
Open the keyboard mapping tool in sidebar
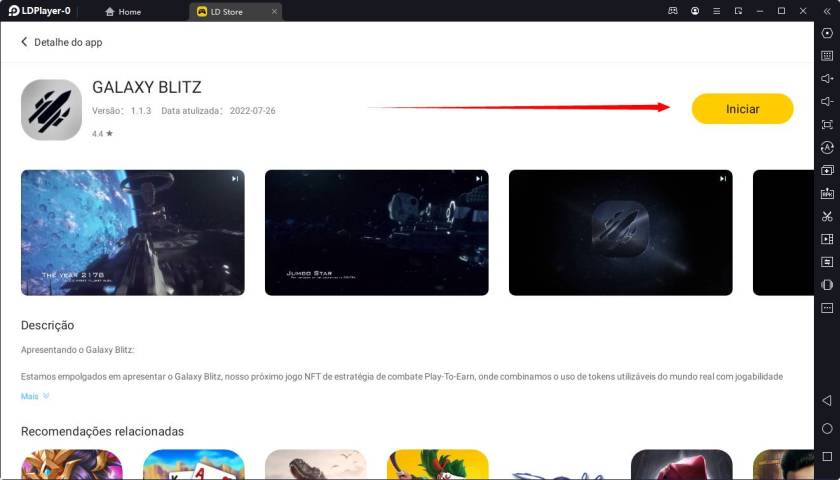827,56
